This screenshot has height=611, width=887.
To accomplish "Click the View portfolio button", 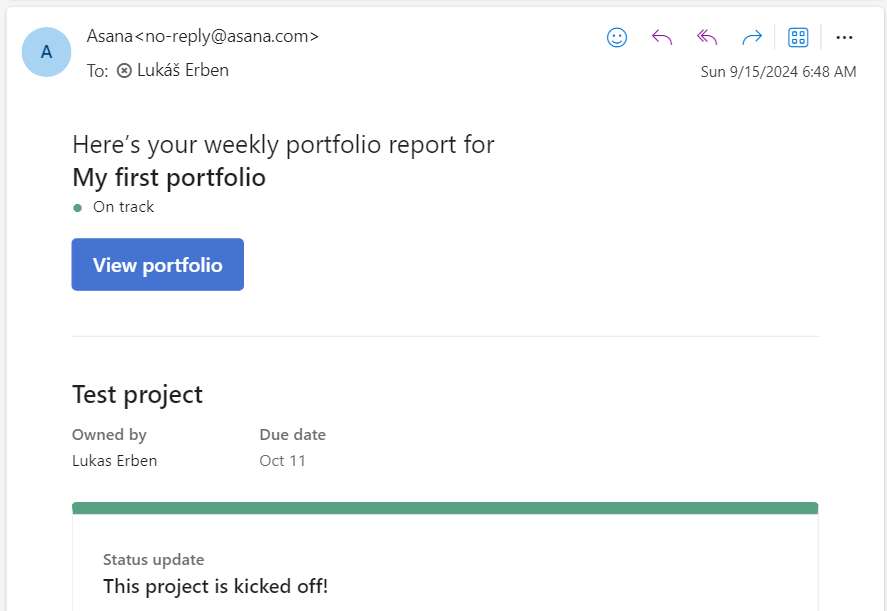I will (157, 264).
